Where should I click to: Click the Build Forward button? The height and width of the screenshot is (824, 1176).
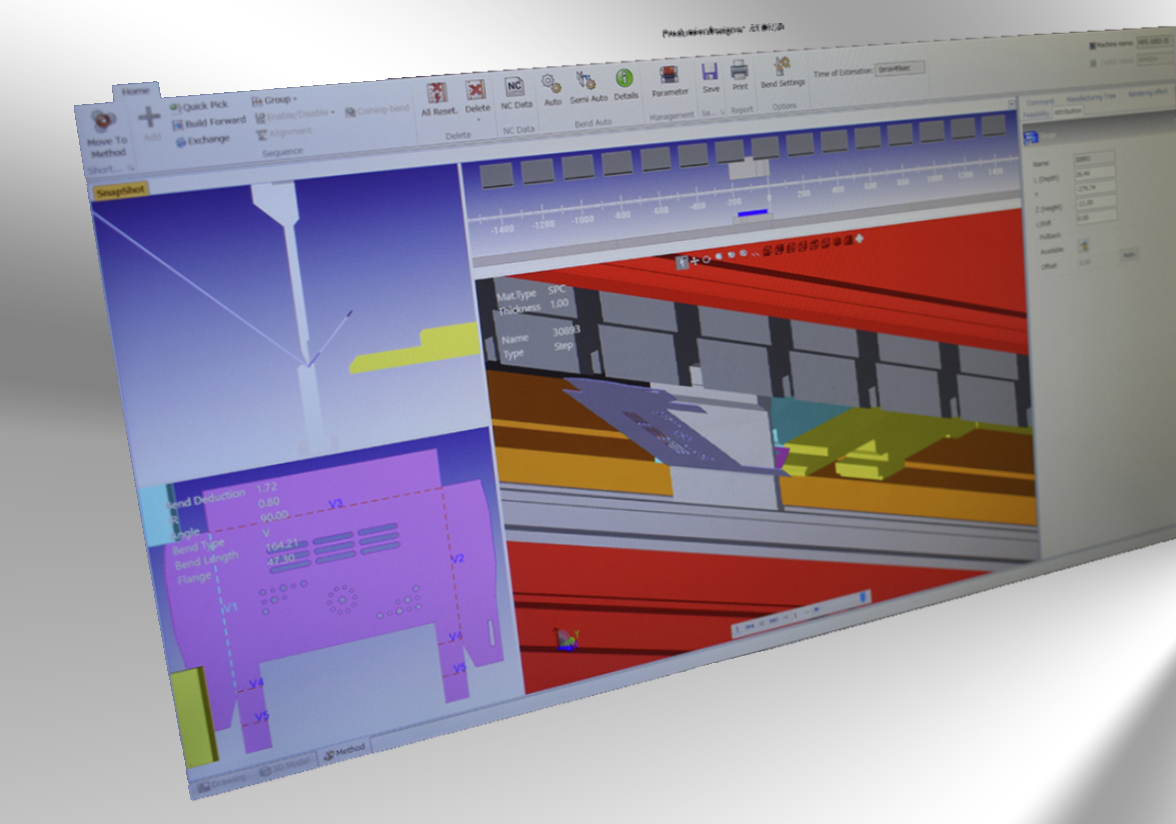[x=209, y=123]
